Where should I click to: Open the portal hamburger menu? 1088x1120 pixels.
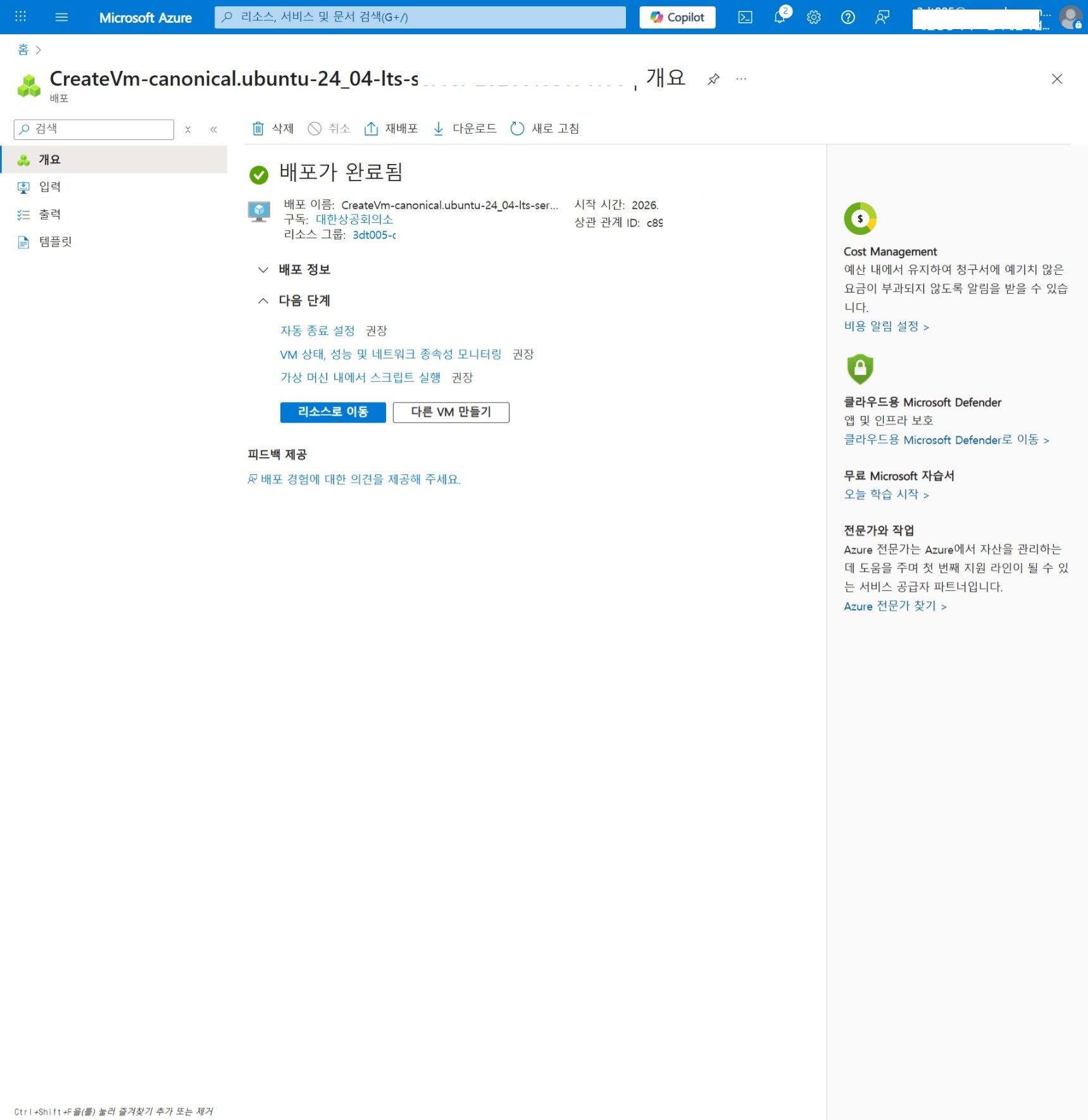click(61, 17)
